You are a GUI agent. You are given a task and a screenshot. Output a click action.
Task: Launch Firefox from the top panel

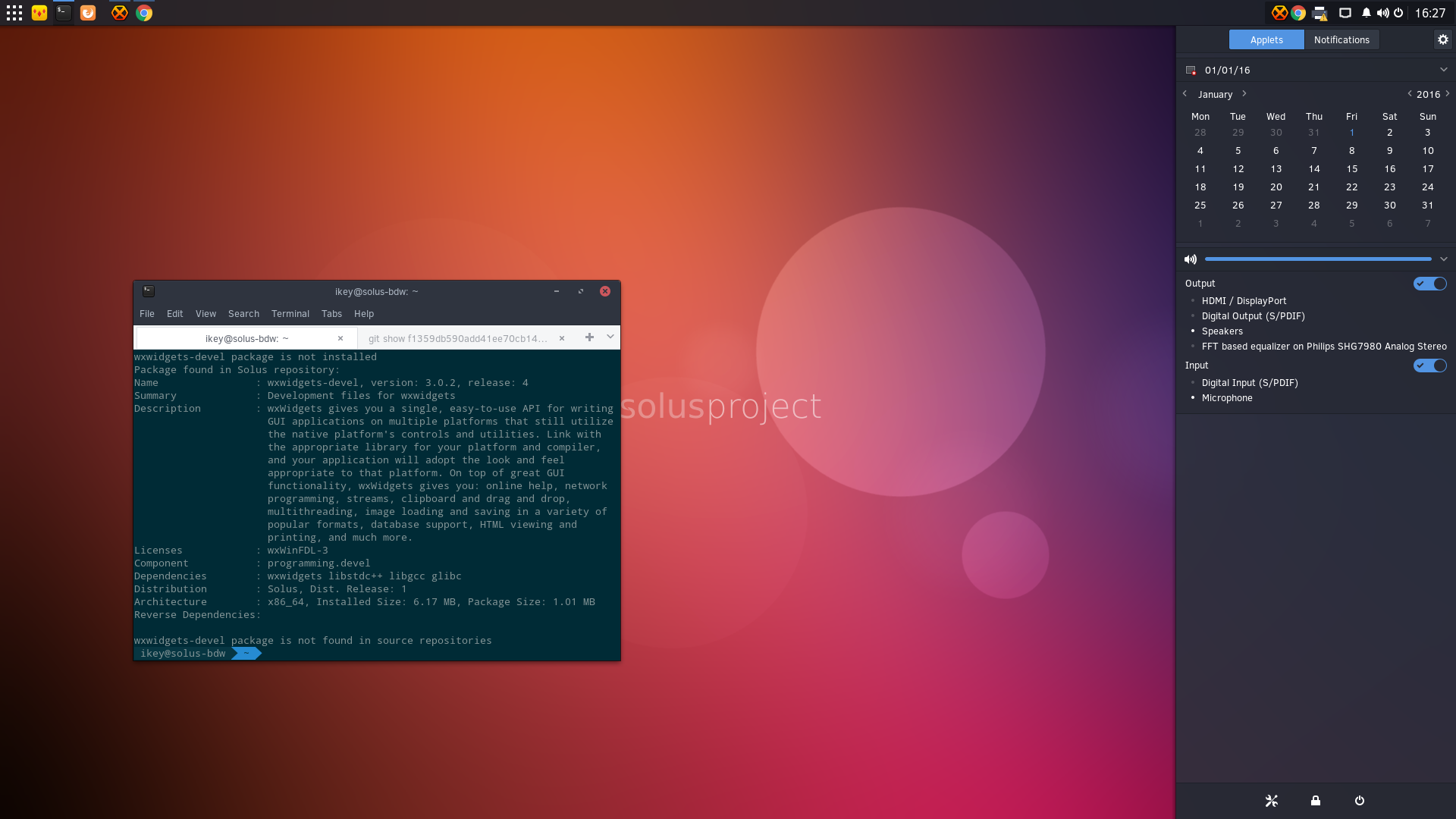point(88,13)
